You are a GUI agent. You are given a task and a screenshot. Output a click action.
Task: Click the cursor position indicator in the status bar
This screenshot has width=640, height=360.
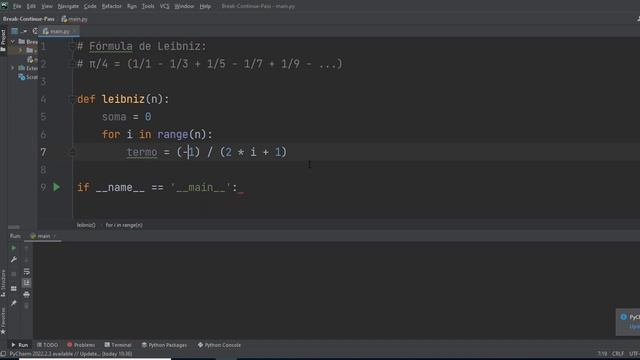tap(602, 353)
